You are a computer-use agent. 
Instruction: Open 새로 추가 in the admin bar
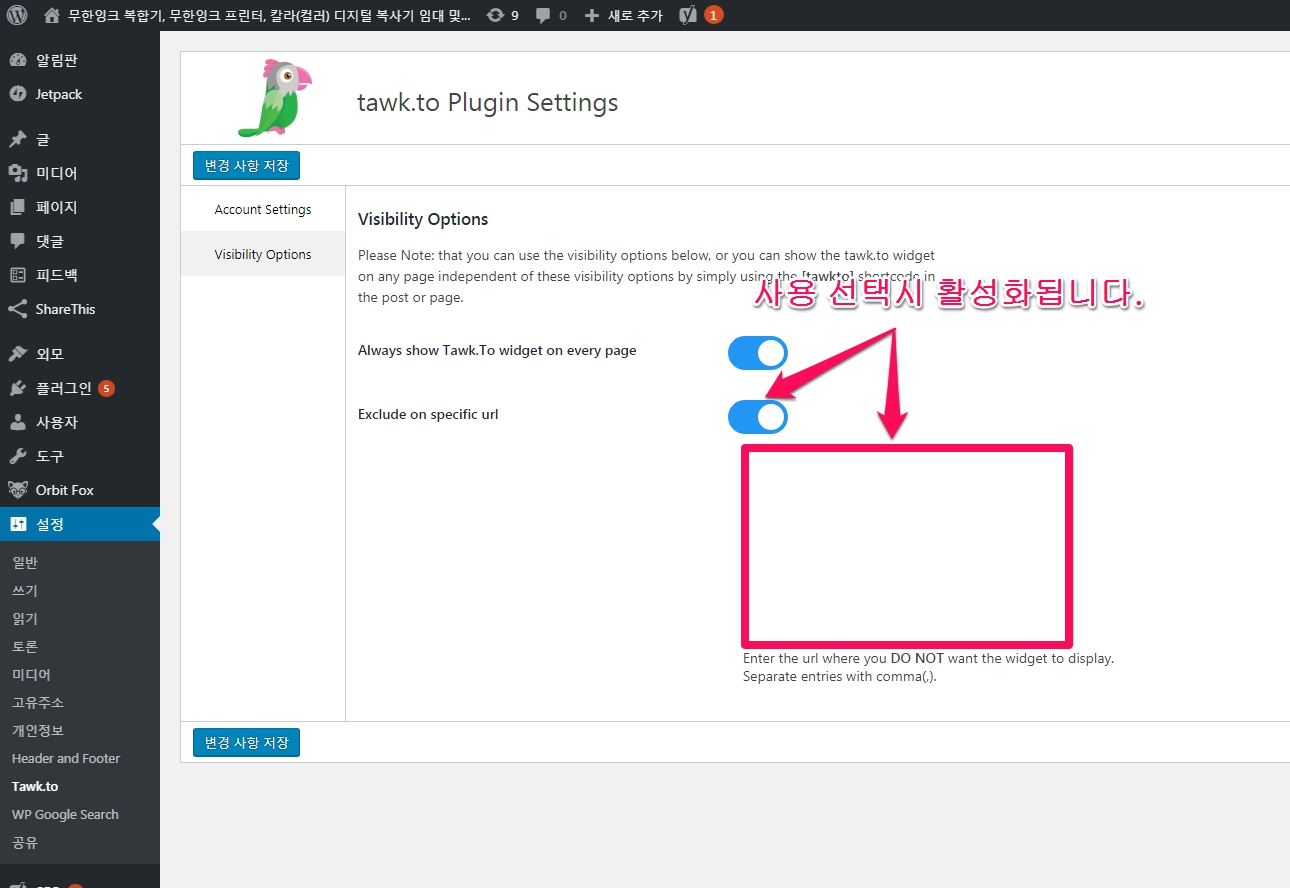(x=624, y=15)
